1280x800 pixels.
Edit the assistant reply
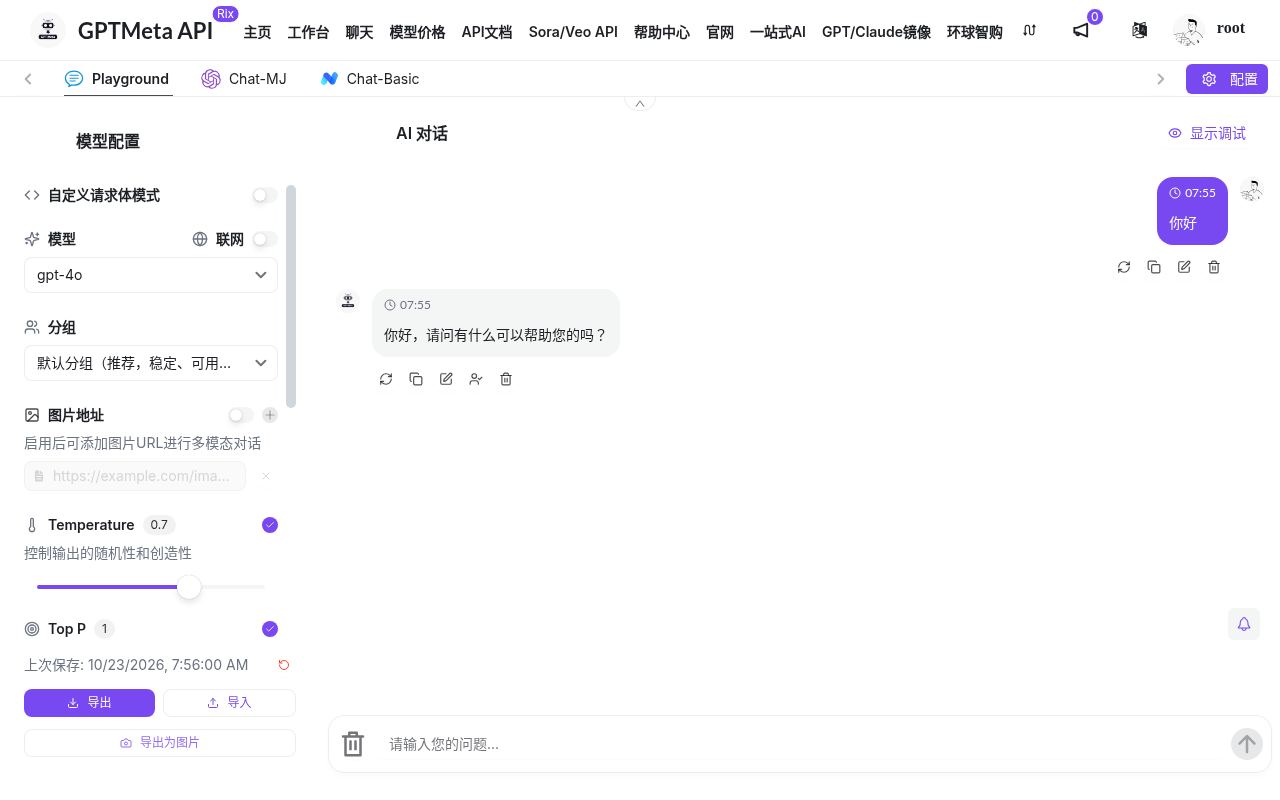tap(446, 379)
